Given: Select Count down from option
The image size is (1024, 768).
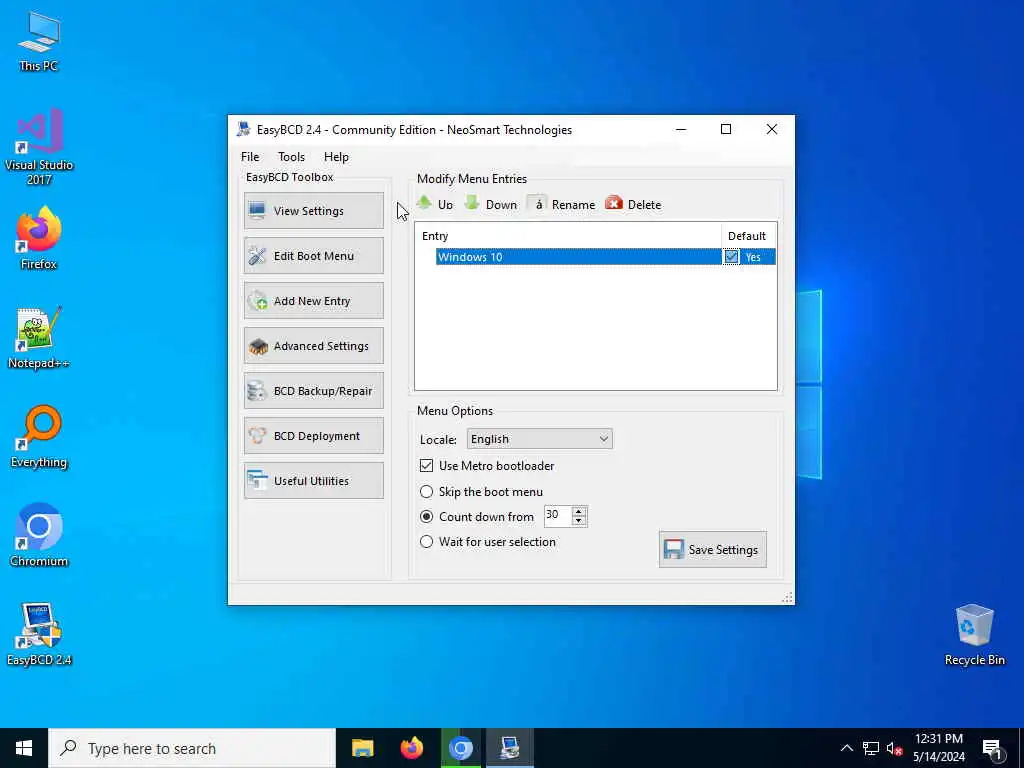Looking at the screenshot, I should pos(426,517).
